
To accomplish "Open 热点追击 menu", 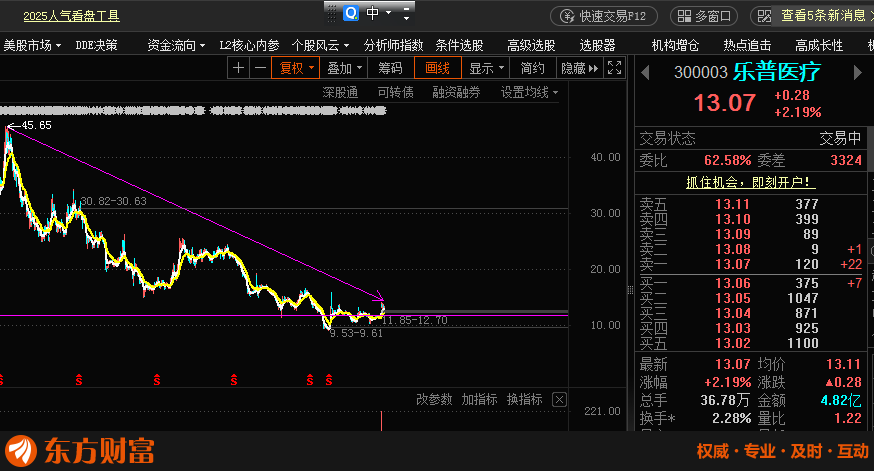I will coord(747,45).
